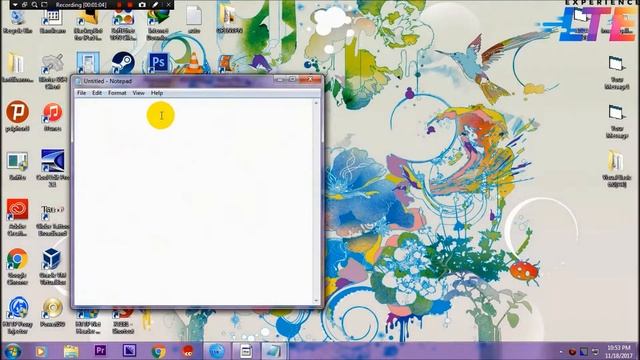
Task: Select the CoolTalk shortcut beside the shield icon
Action: (52, 167)
